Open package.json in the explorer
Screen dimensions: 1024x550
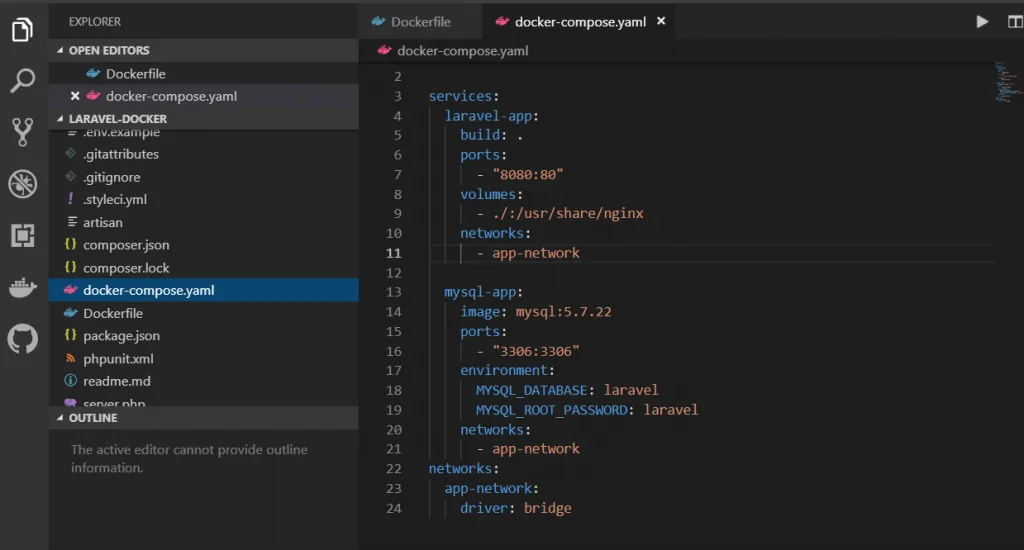204,336
